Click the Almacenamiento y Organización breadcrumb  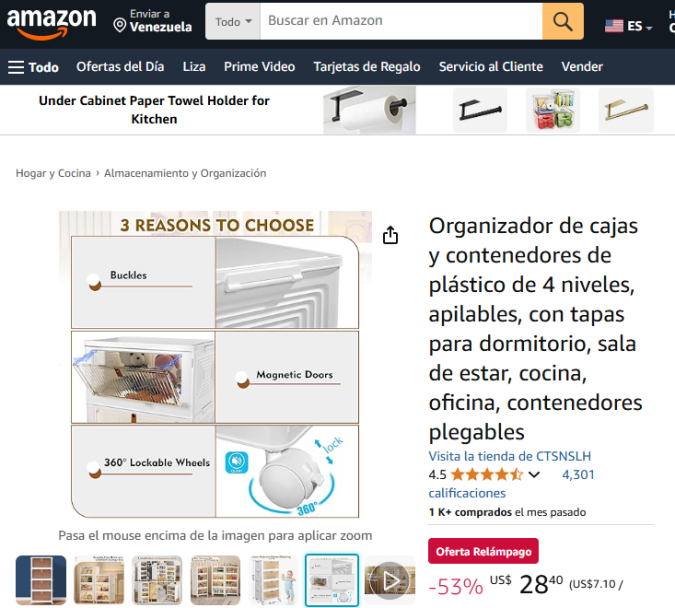[185, 173]
